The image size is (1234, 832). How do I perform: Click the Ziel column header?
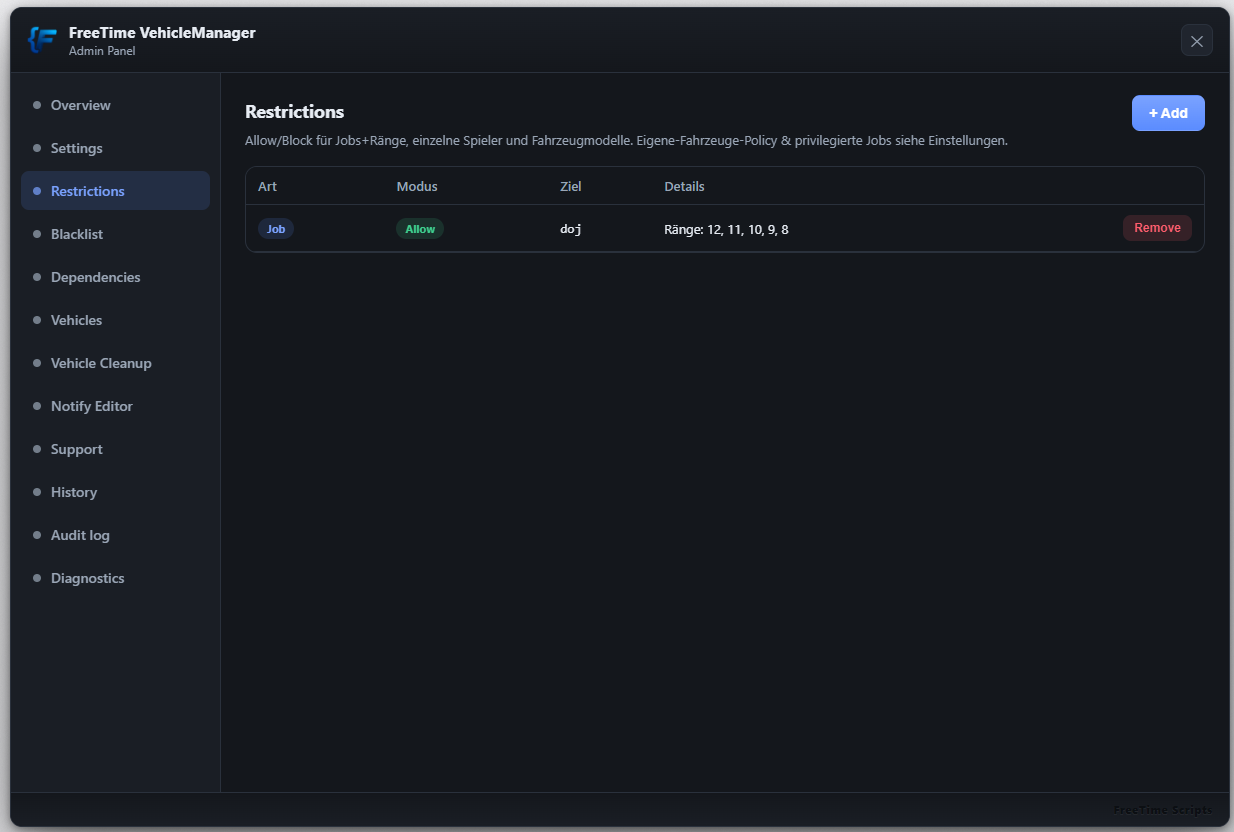(571, 187)
